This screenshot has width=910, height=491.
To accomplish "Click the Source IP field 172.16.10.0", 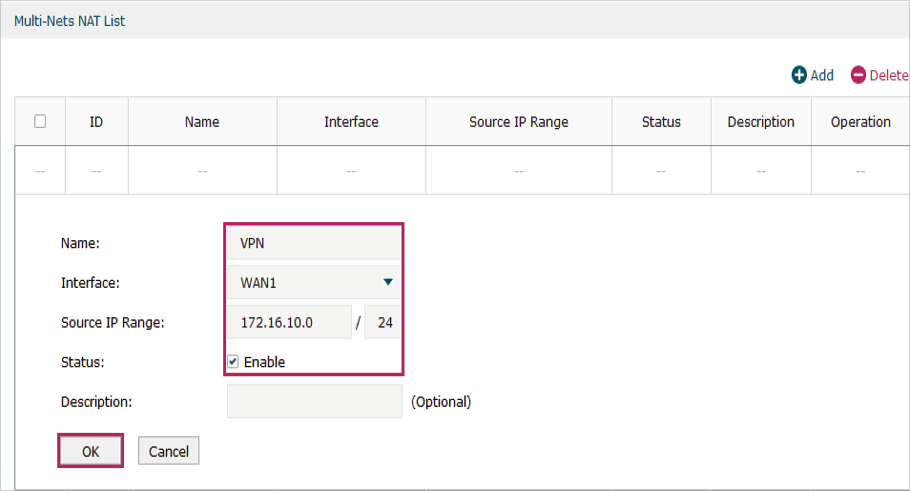I will click(x=289, y=323).
